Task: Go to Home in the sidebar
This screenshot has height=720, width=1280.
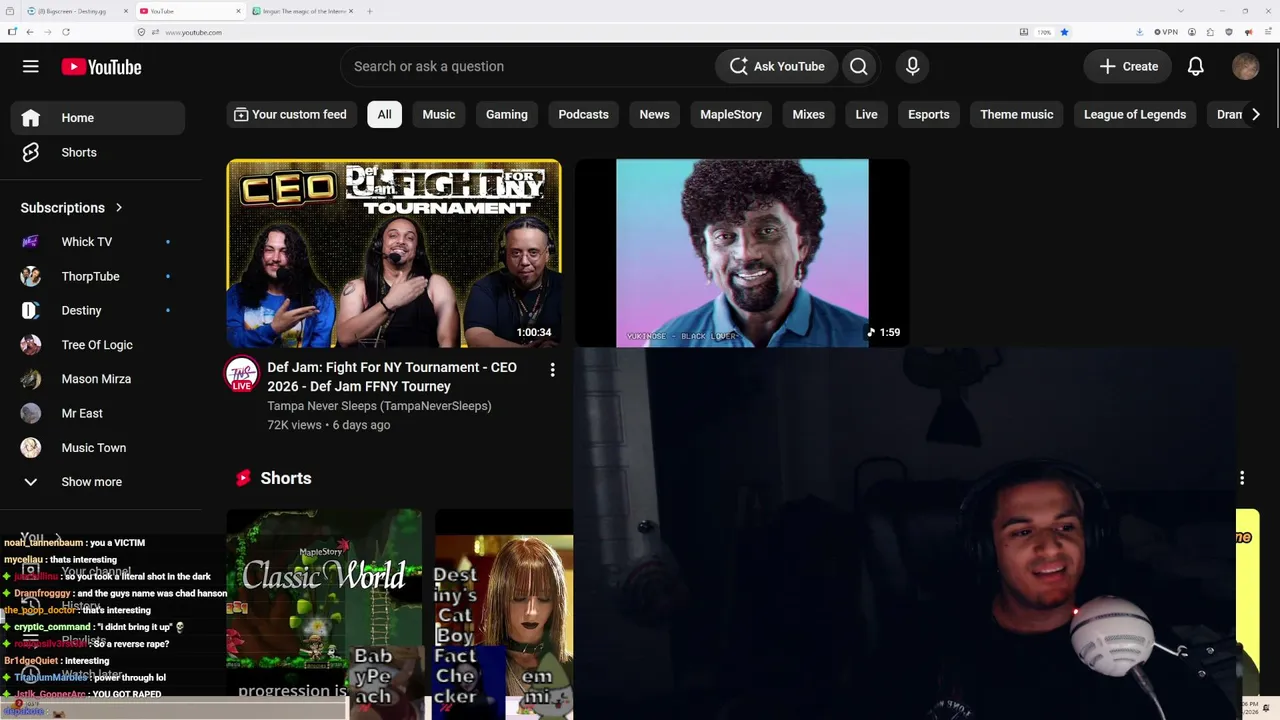Action: (98, 118)
